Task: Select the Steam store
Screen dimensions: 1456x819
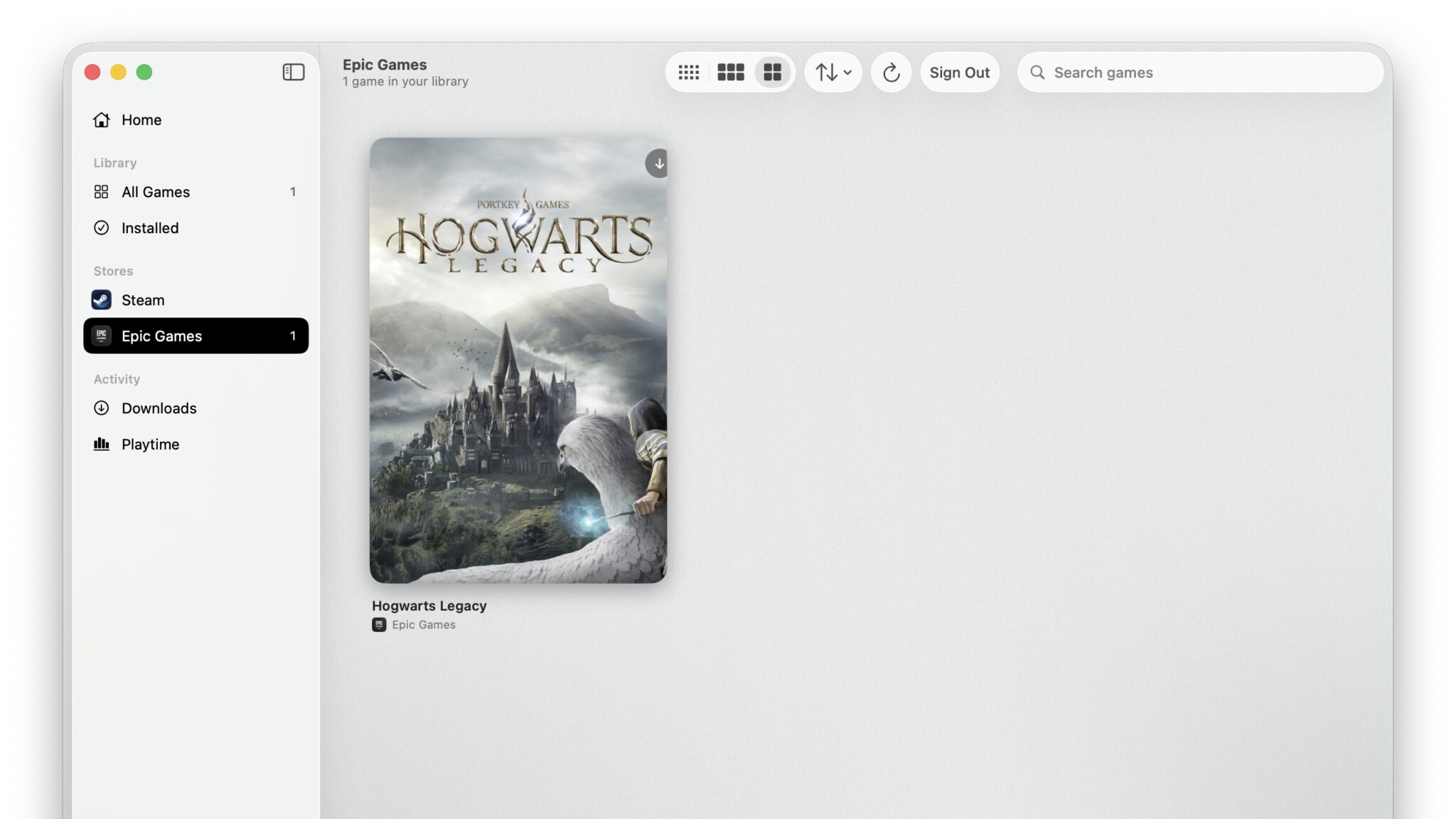Action: coord(196,300)
